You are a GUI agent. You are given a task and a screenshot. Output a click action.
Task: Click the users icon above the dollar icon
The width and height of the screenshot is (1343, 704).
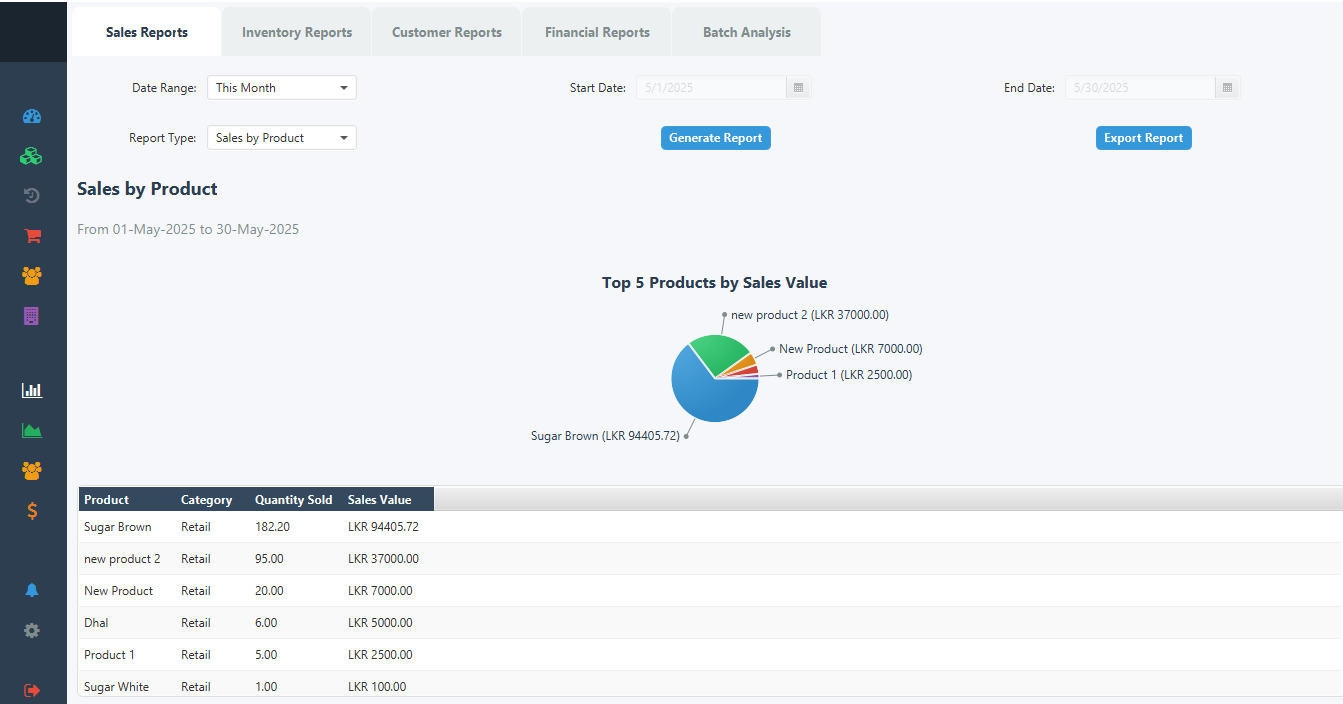click(x=32, y=470)
